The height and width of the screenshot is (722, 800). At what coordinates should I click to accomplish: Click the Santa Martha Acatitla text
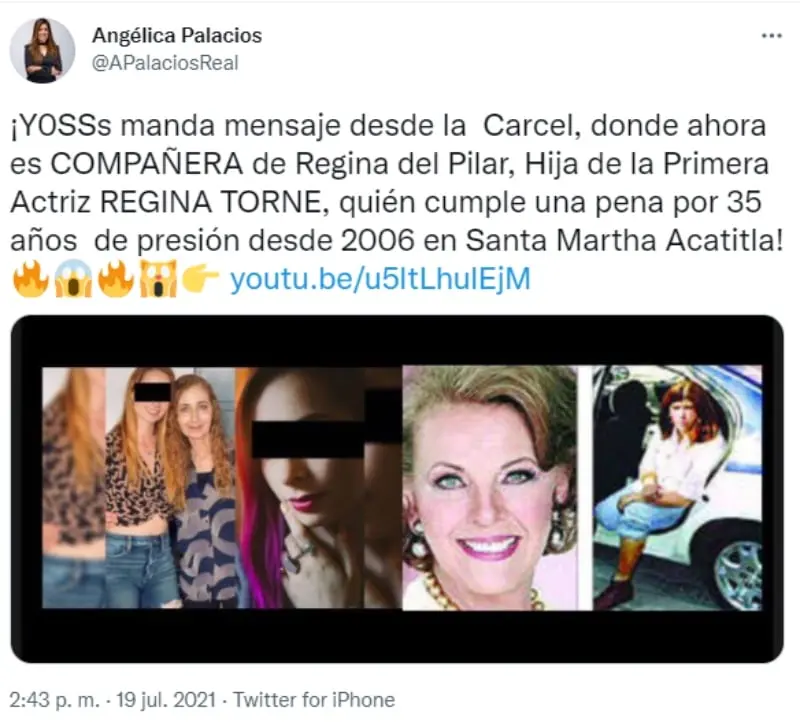click(624, 241)
